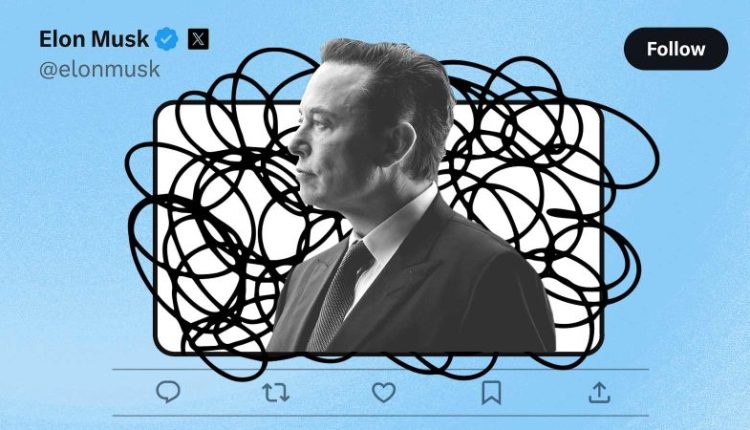
Task: Repost using the retweet arrows icon
Action: coord(276,393)
